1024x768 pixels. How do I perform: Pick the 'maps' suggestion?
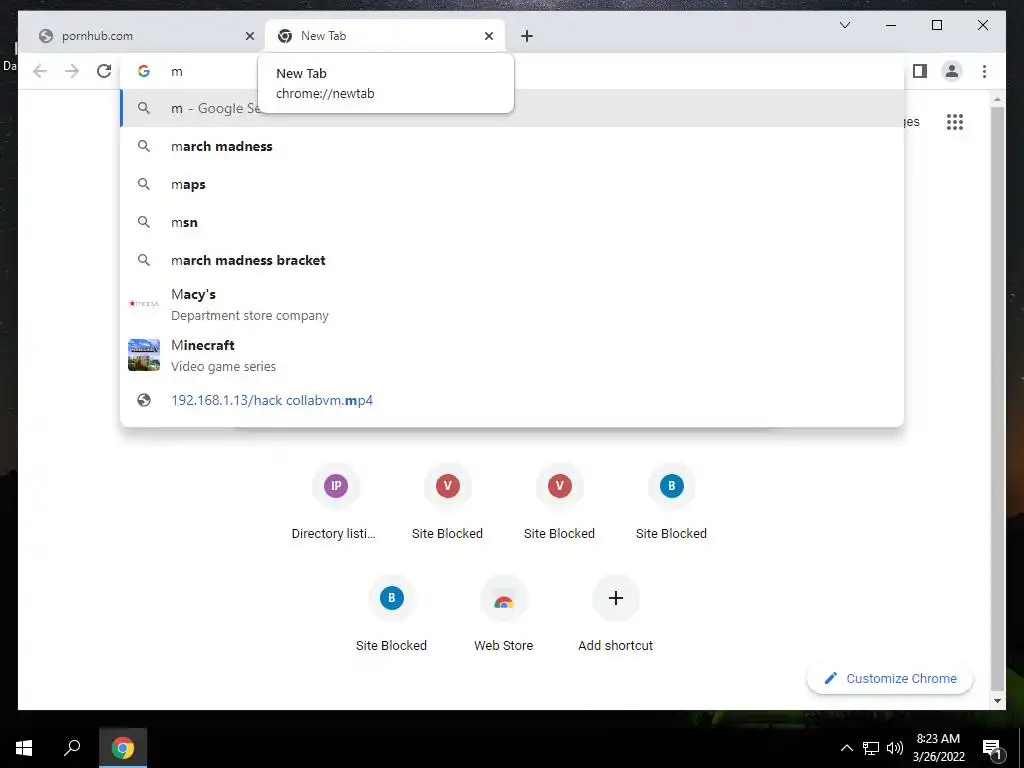pyautogui.click(x=512, y=184)
